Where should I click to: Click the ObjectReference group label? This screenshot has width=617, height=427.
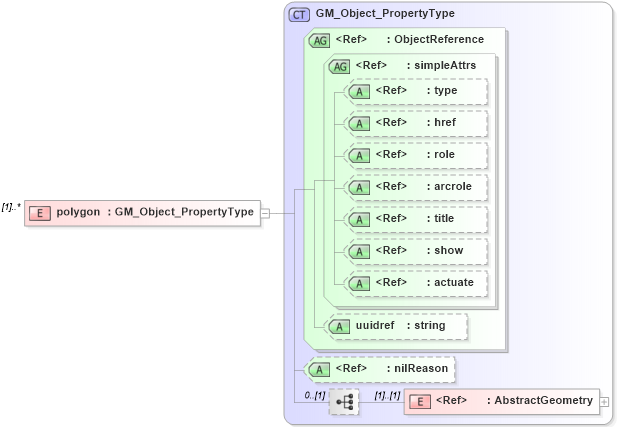410,39
